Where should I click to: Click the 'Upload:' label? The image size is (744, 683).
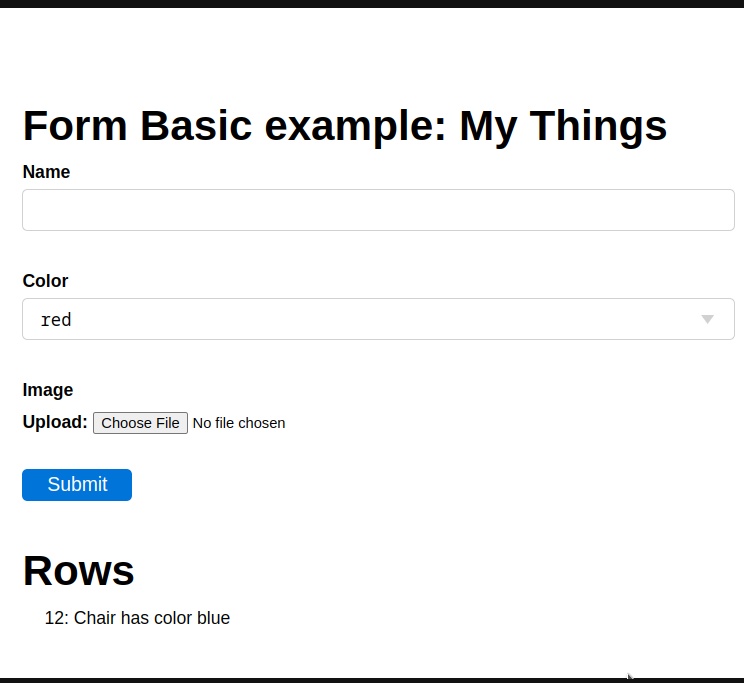[x=55, y=422]
